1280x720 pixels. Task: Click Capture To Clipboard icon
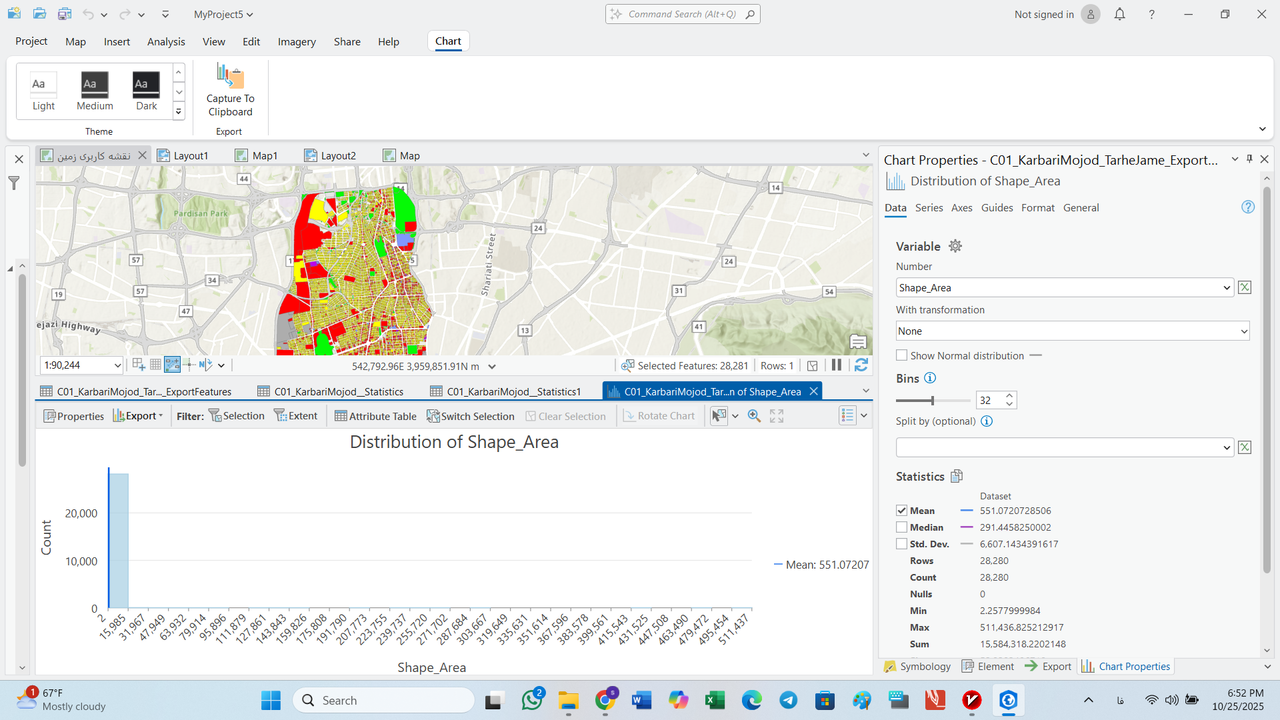pyautogui.click(x=230, y=78)
